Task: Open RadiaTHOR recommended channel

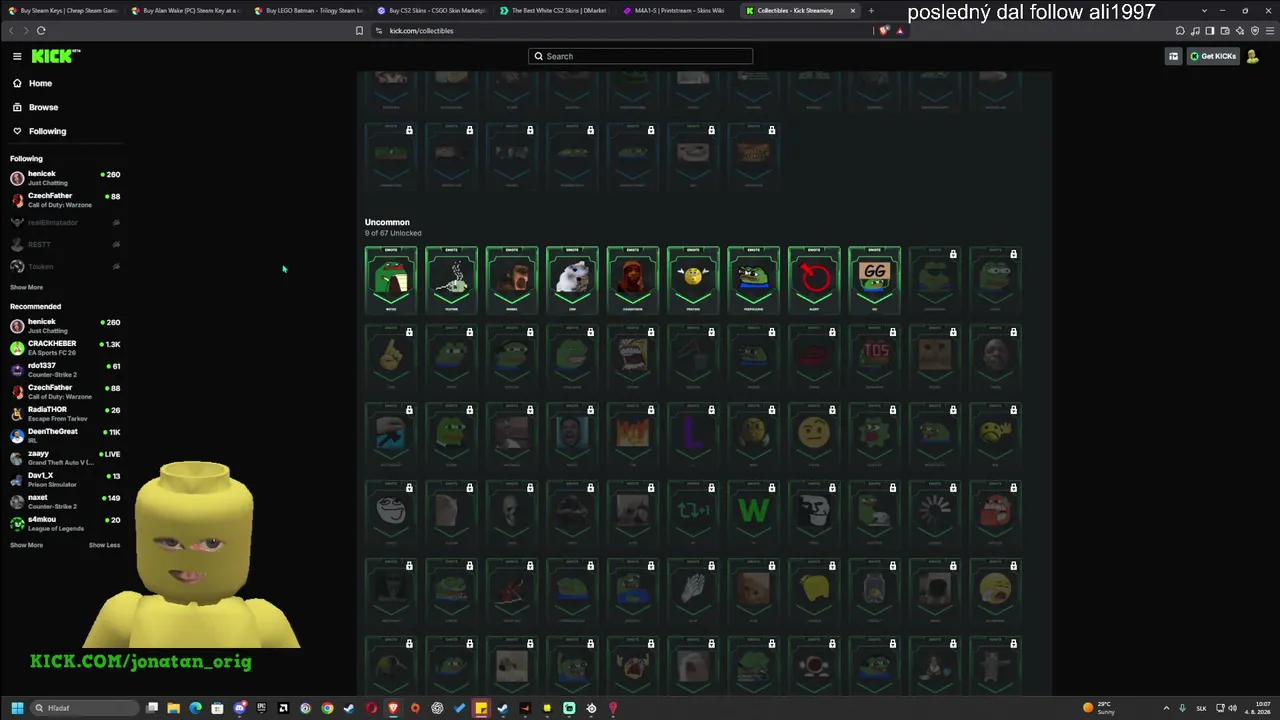Action: pos(65,414)
